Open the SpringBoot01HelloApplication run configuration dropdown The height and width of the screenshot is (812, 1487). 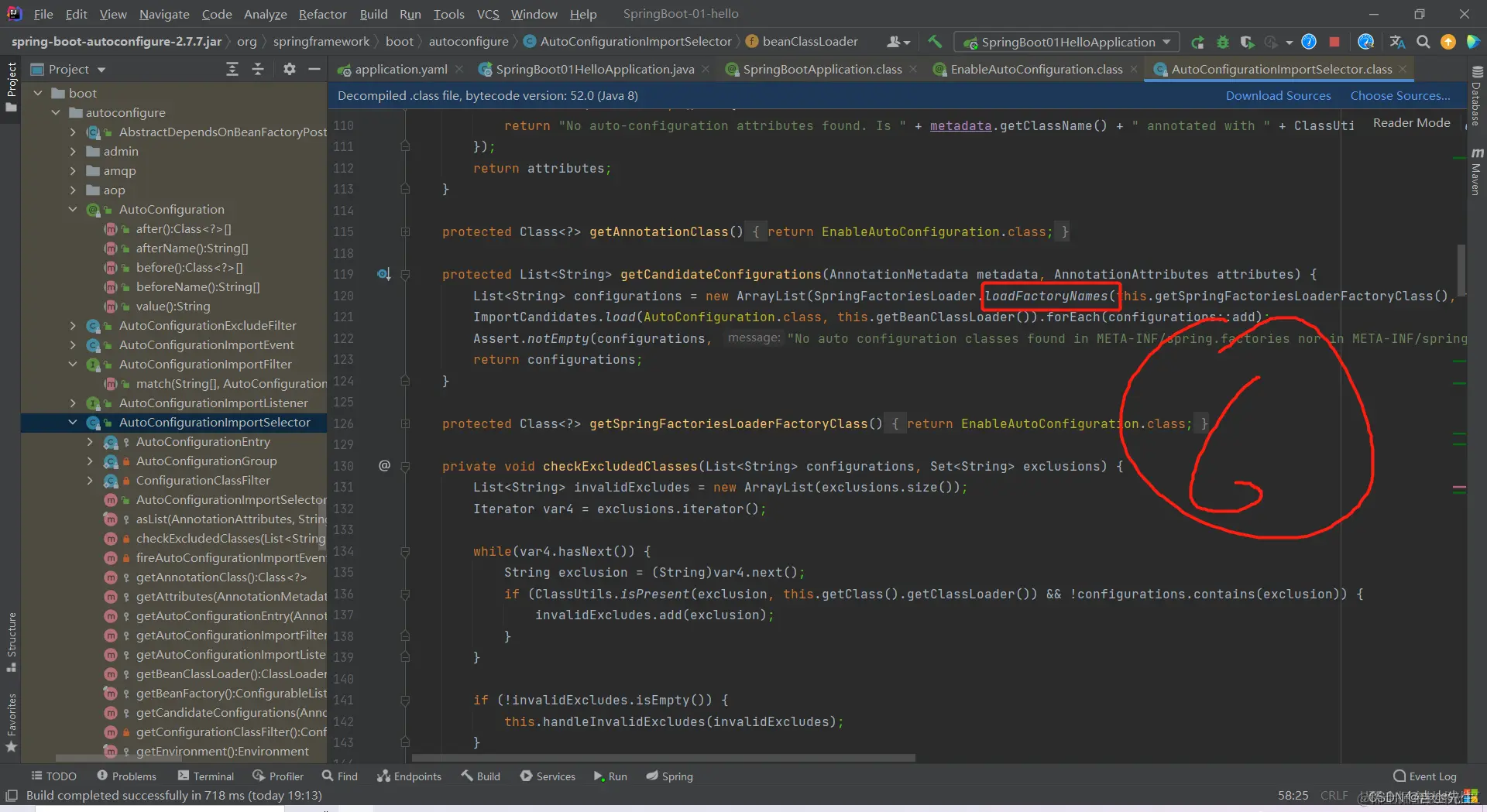click(1067, 42)
